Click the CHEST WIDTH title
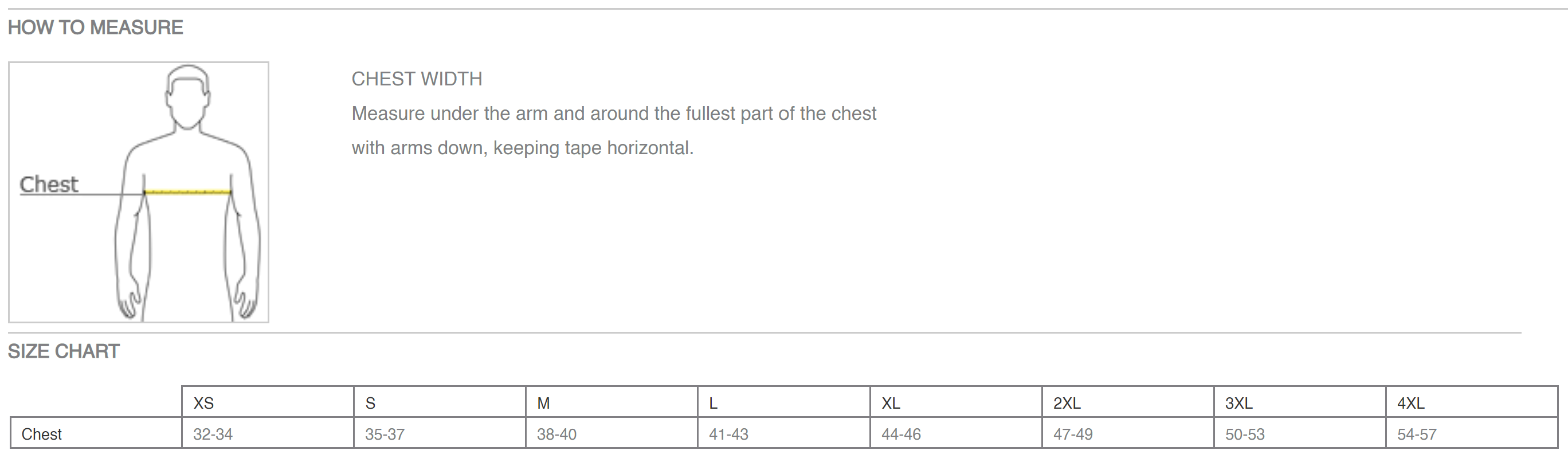The height and width of the screenshot is (454, 1568). [417, 79]
